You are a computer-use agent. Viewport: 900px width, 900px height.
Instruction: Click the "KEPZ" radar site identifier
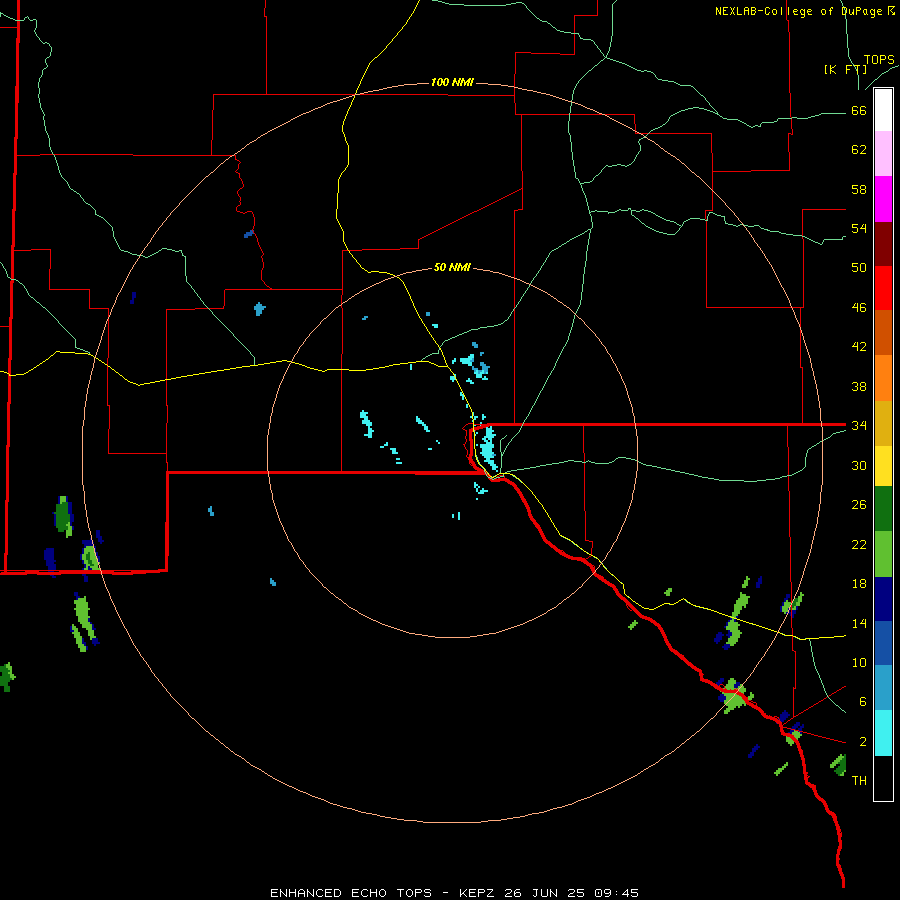[x=478, y=893]
